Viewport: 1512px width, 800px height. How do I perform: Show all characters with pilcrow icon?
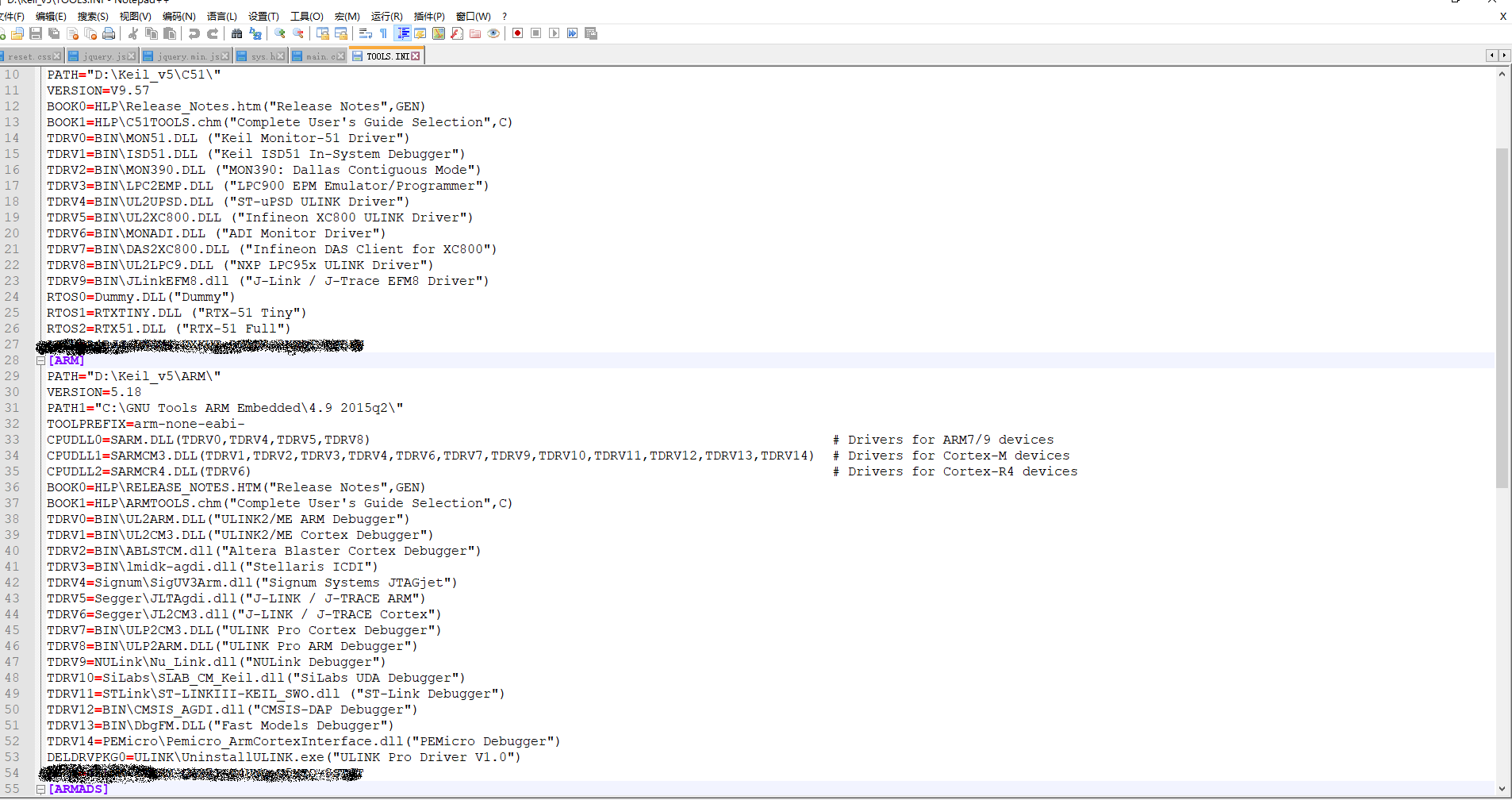pyautogui.click(x=384, y=33)
